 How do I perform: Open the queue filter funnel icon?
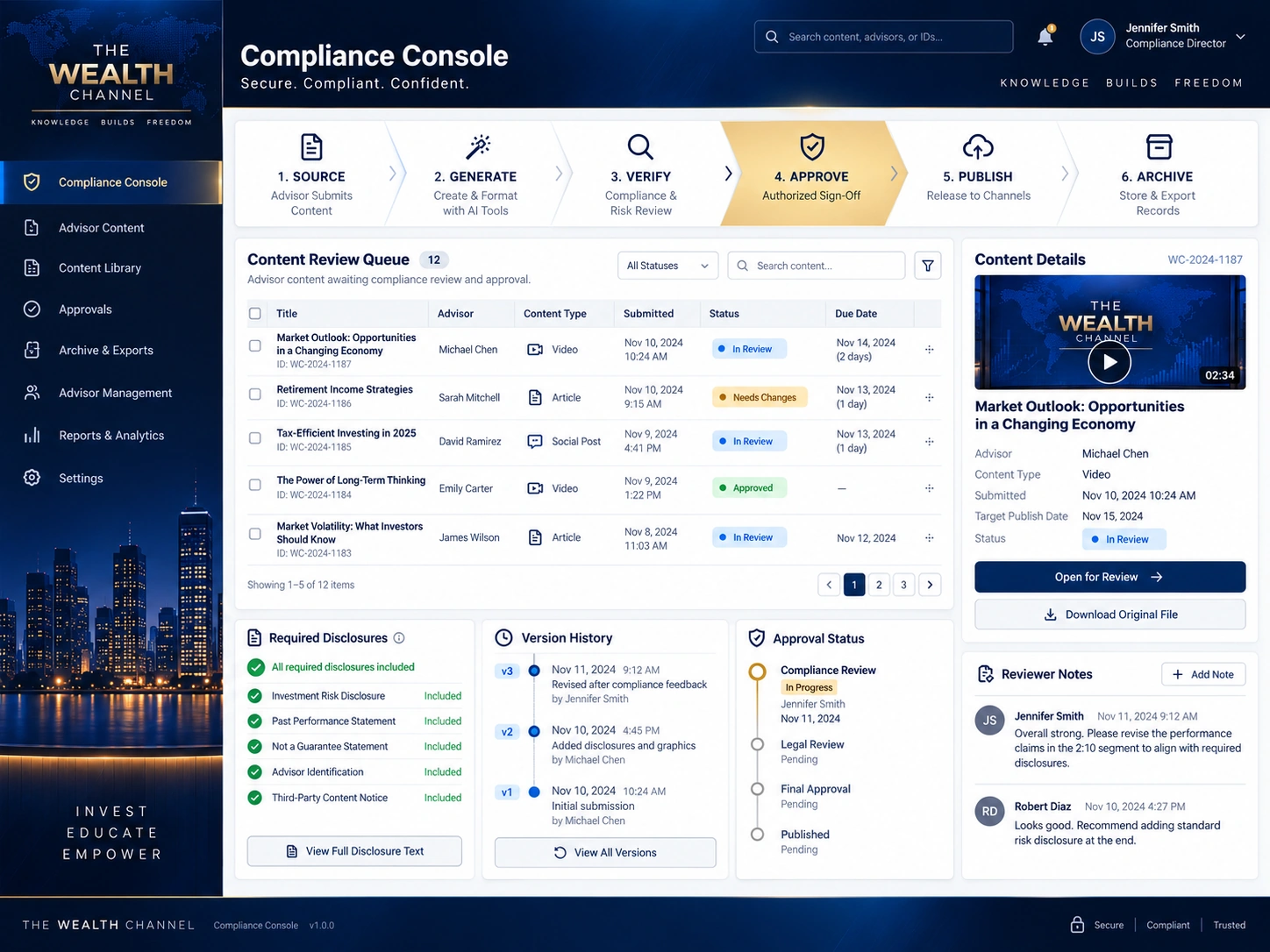point(928,266)
